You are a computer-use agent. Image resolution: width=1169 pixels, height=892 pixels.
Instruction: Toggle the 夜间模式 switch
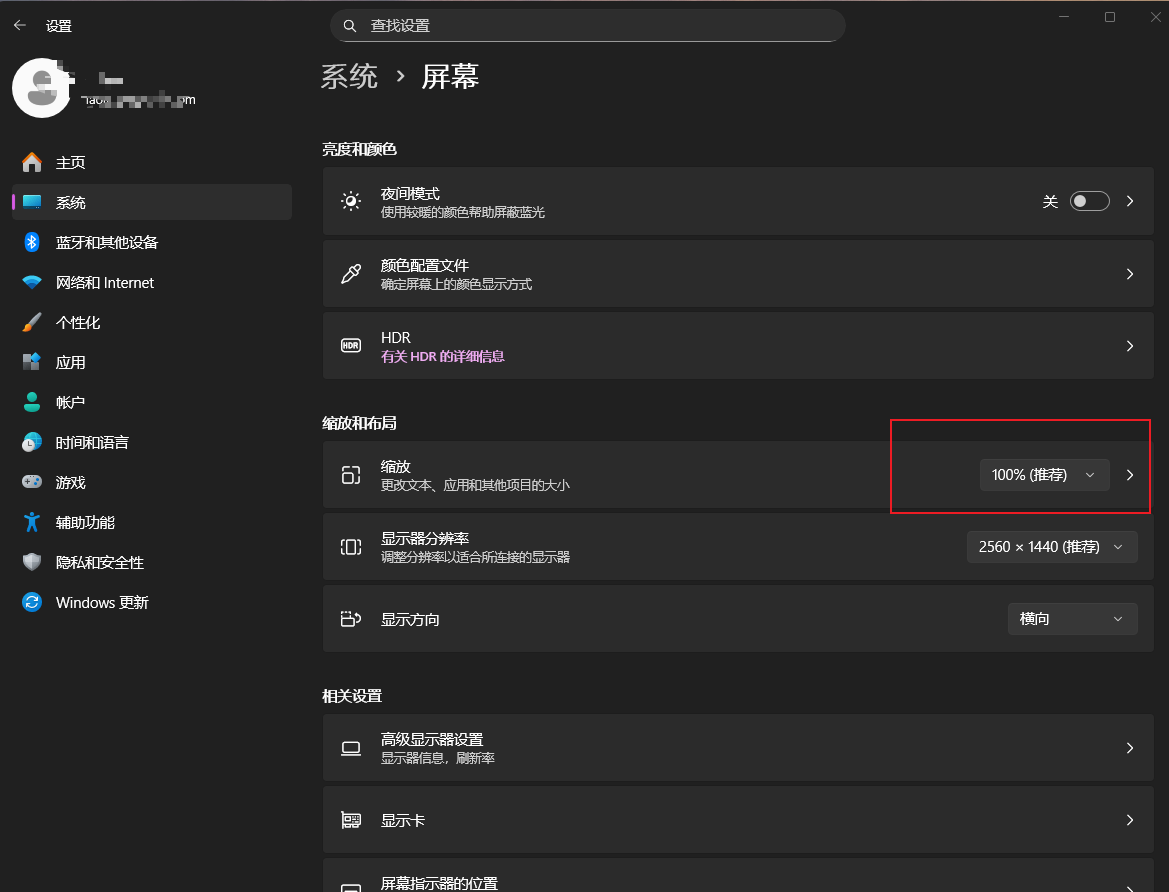pyautogui.click(x=1089, y=201)
